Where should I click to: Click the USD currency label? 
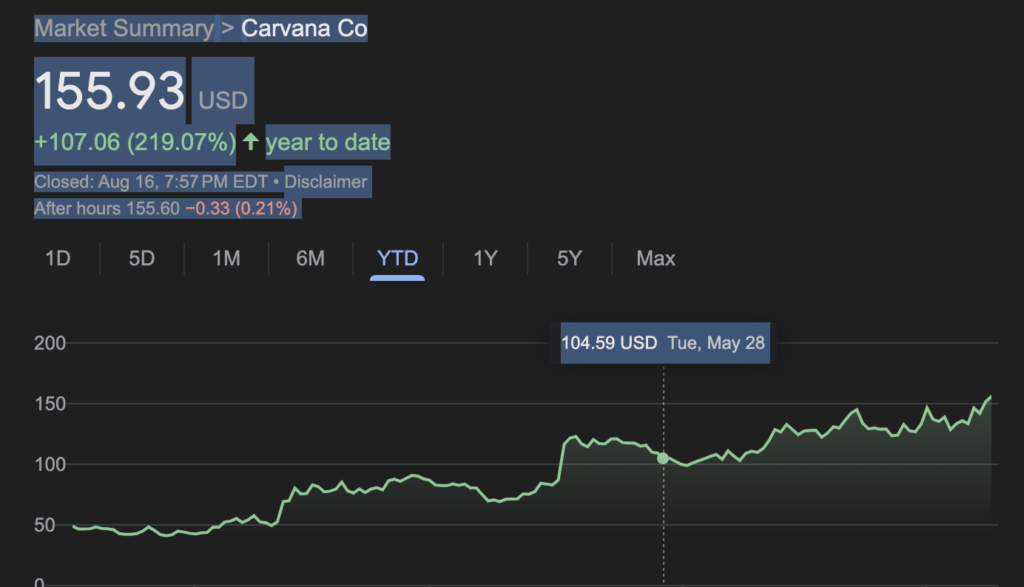pos(223,101)
